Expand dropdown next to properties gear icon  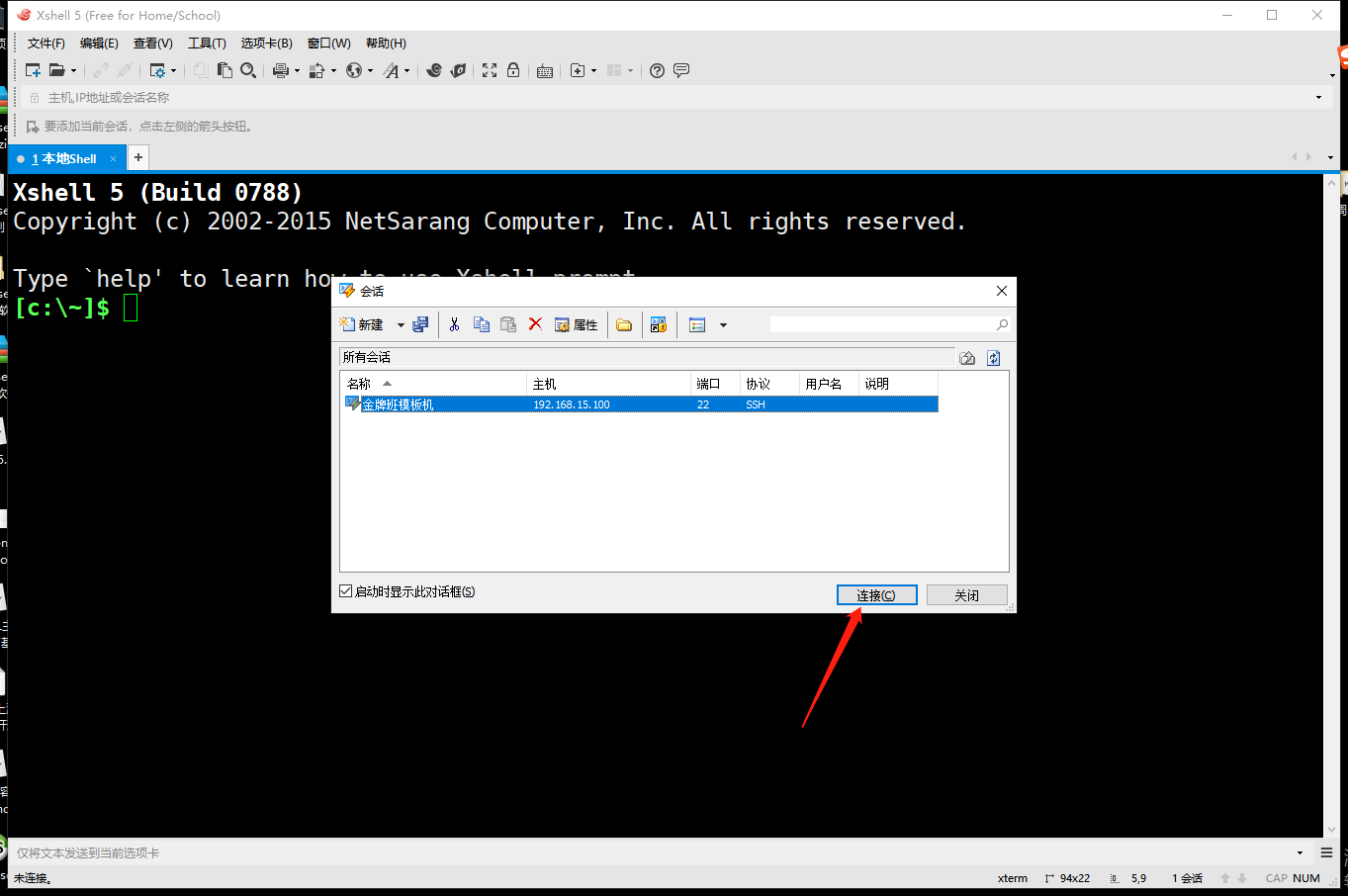coord(173,70)
